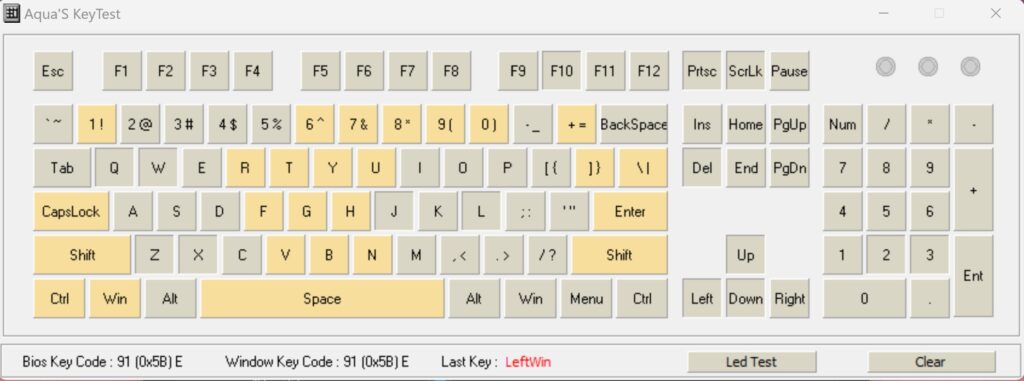Select the BackSpace key

(634, 124)
